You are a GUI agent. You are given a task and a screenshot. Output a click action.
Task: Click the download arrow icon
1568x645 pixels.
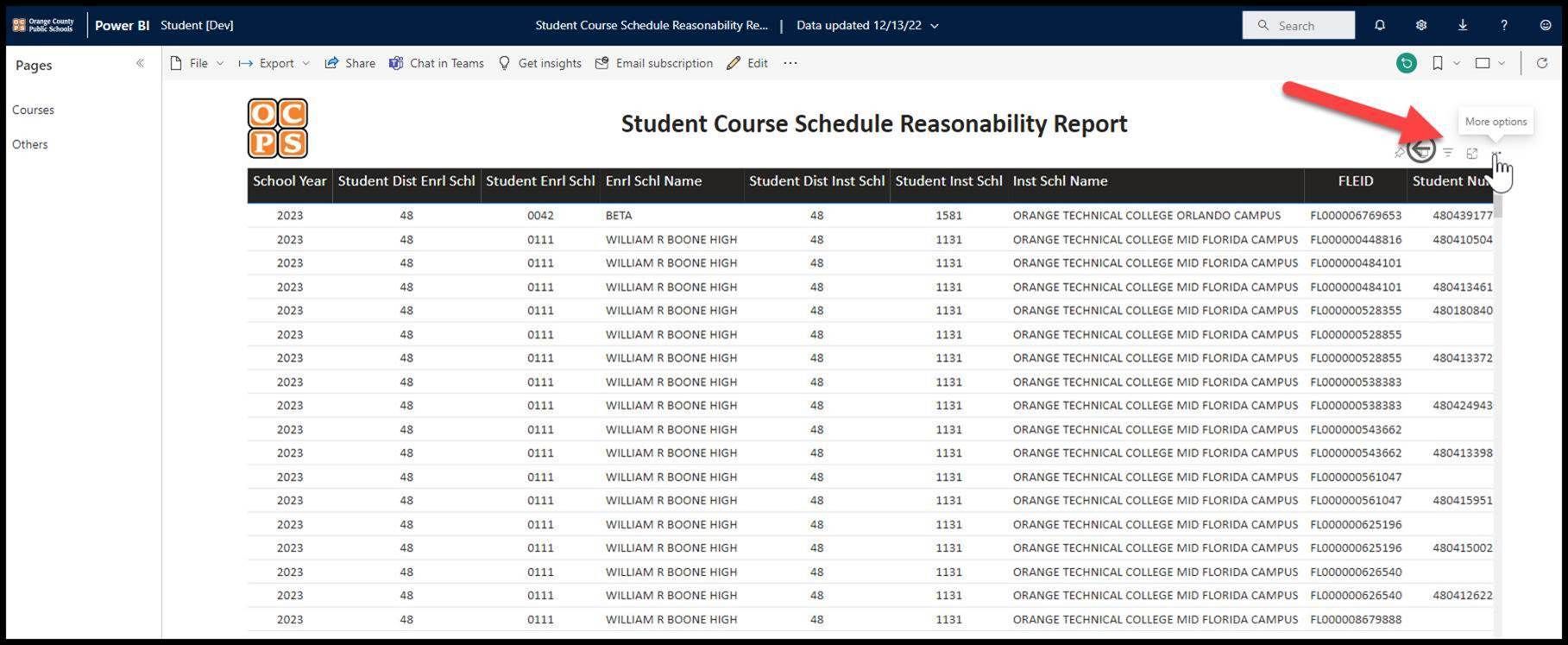(1463, 26)
